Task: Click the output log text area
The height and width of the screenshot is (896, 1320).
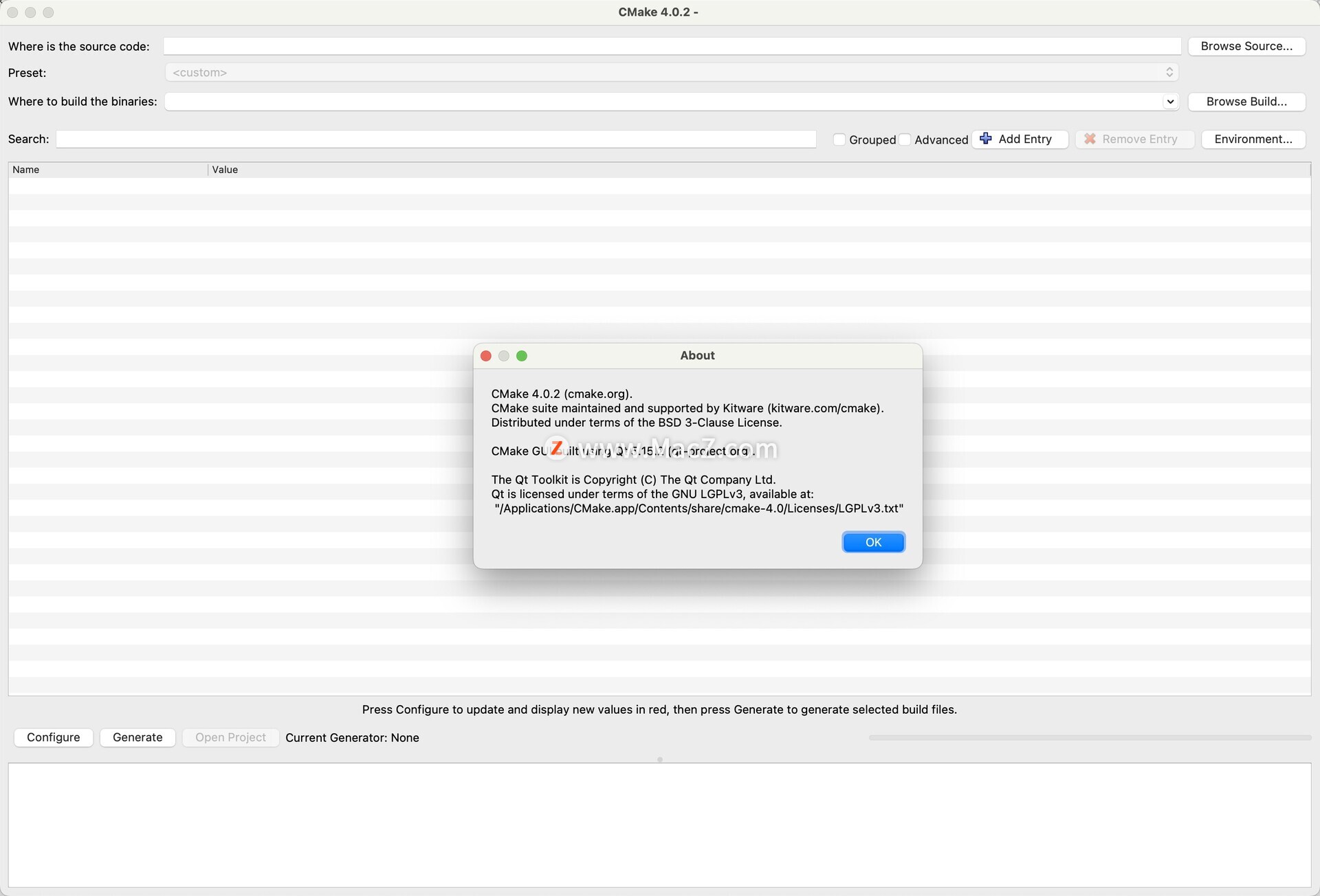Action: coord(659,825)
